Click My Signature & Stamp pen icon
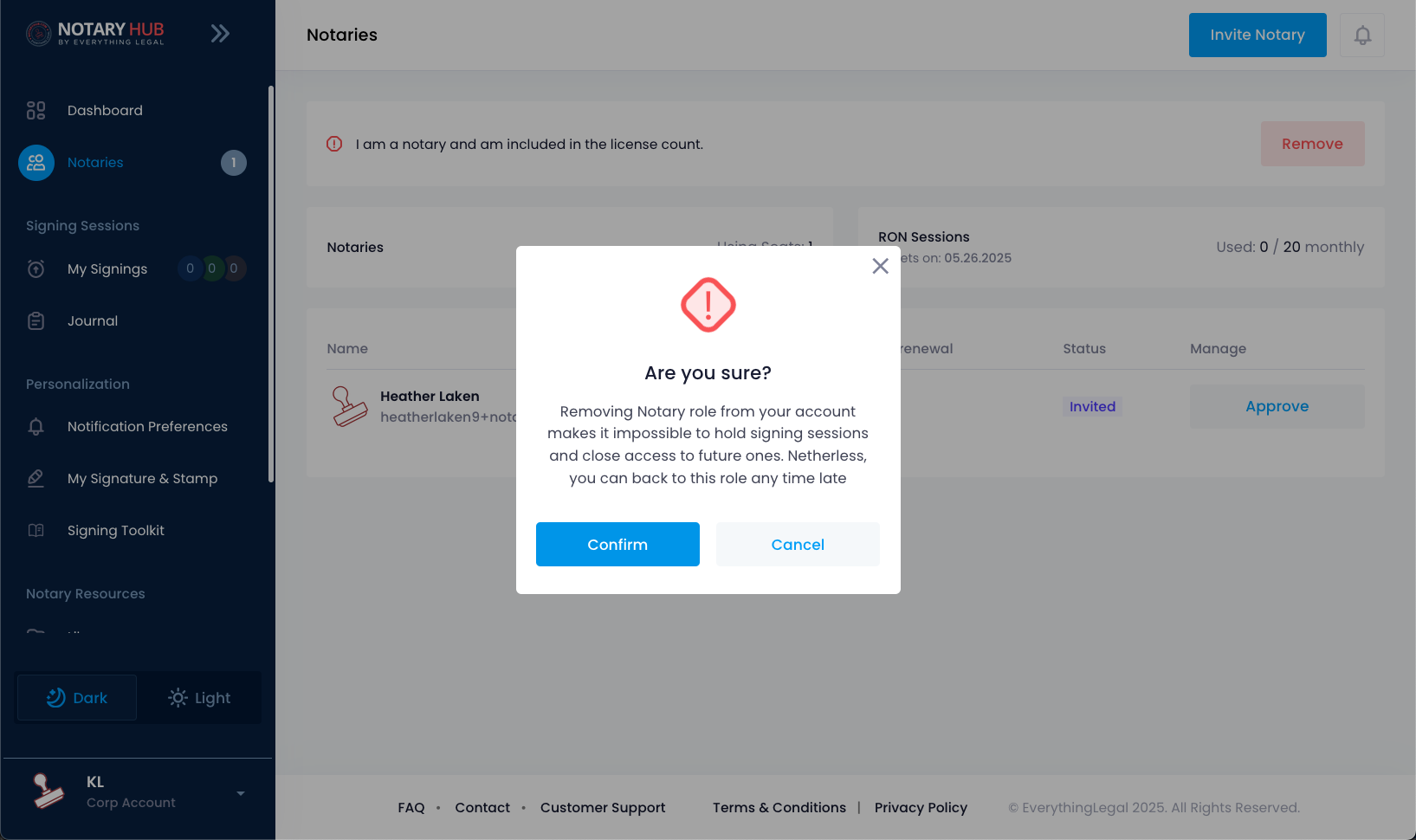The image size is (1416, 840). [x=36, y=479]
